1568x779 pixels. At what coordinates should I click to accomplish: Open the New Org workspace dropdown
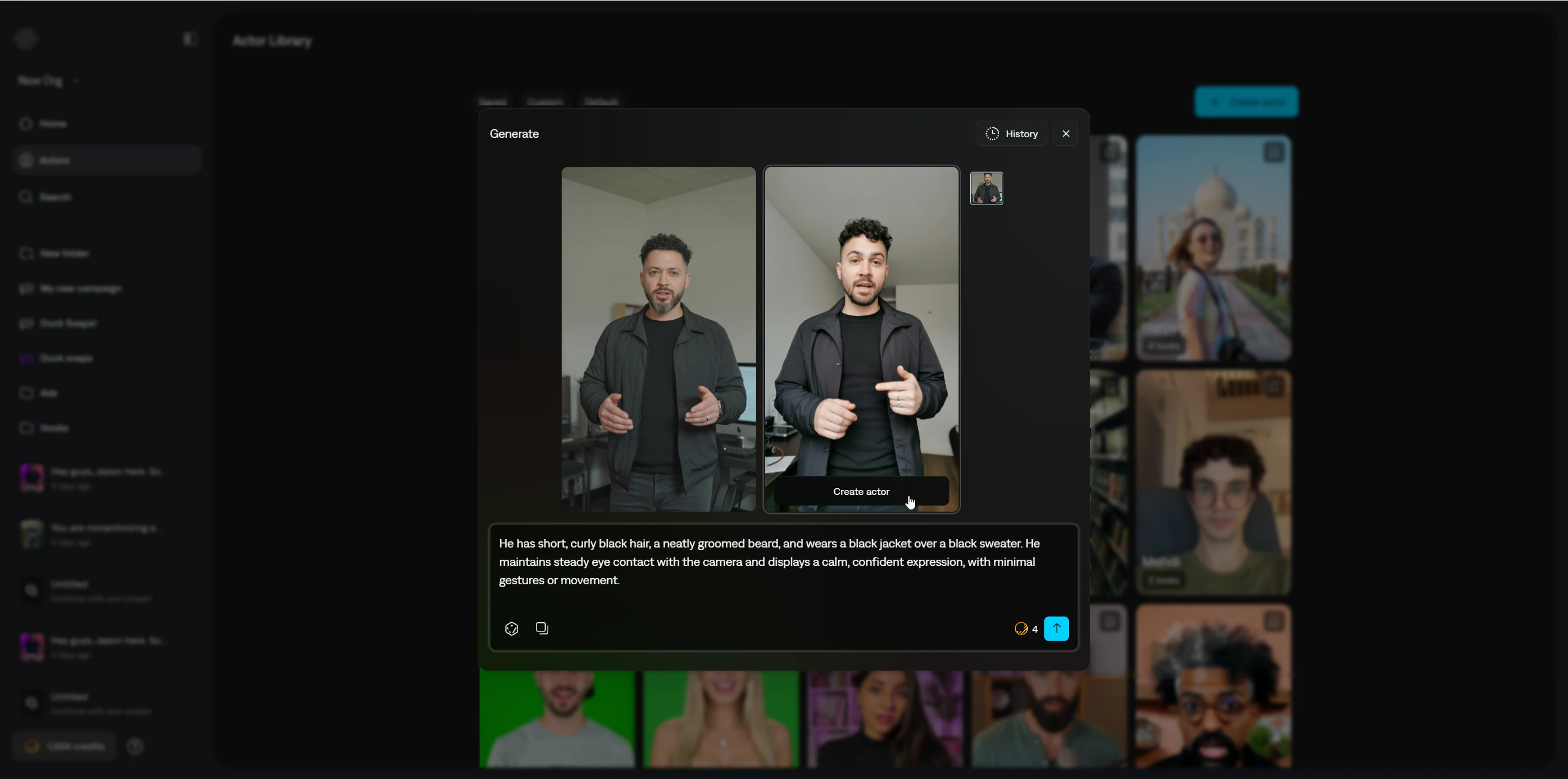(48, 81)
